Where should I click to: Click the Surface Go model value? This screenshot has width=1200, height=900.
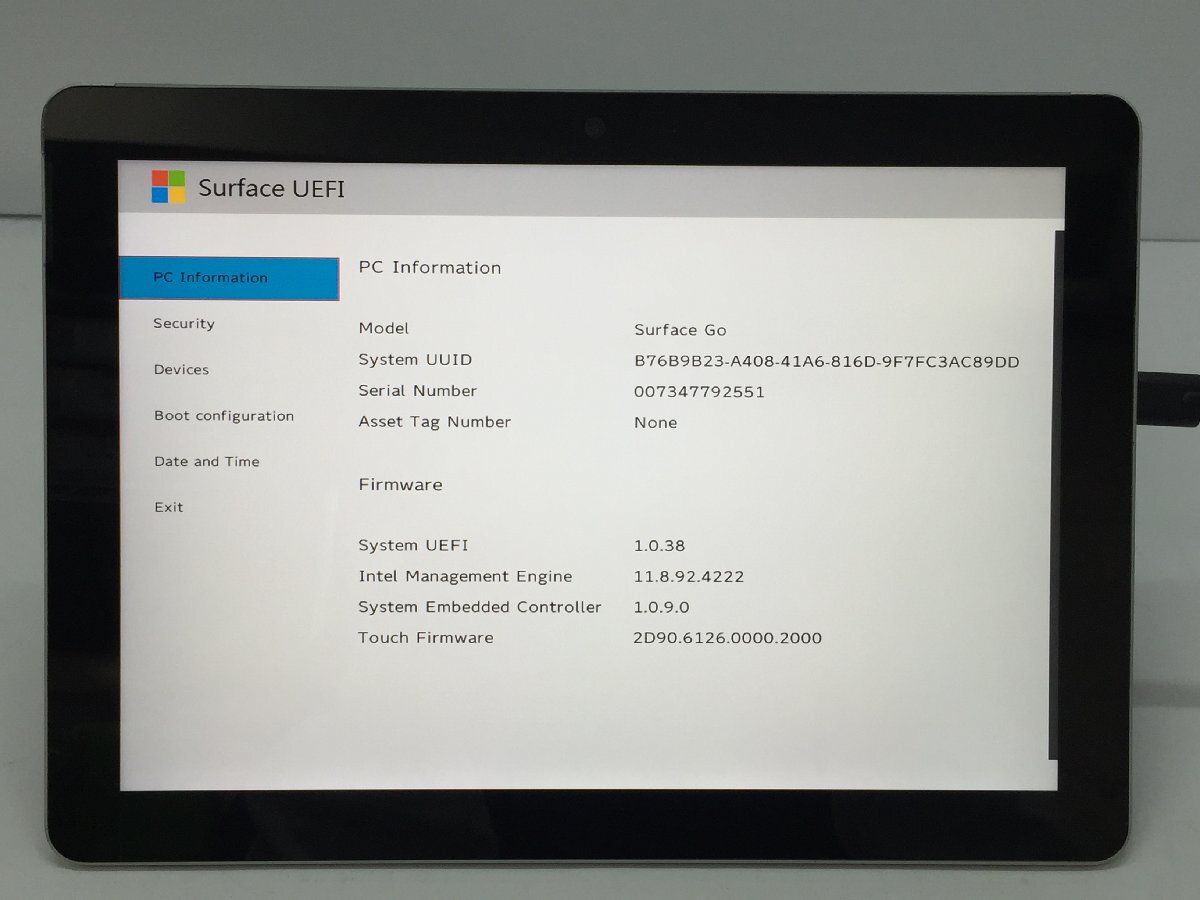pyautogui.click(x=680, y=330)
